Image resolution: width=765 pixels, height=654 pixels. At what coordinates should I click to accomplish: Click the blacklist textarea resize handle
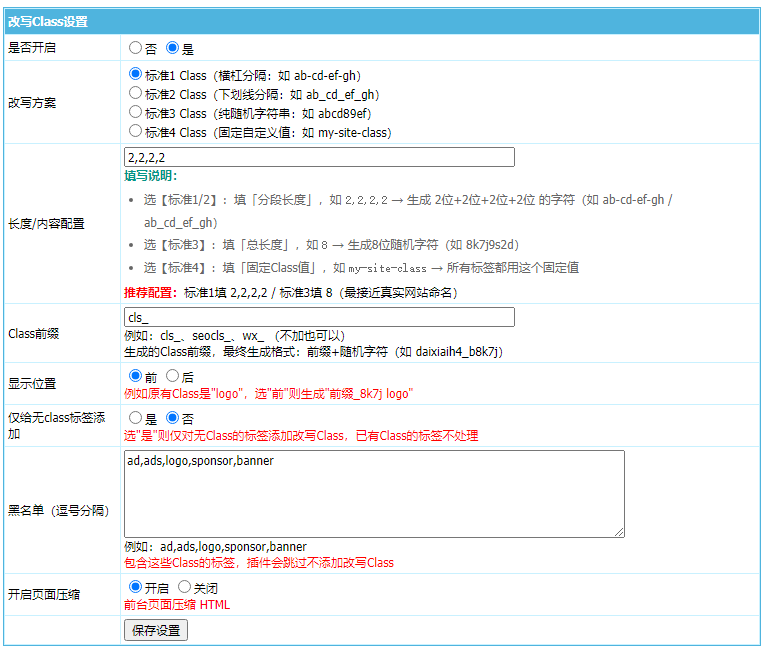[x=619, y=532]
